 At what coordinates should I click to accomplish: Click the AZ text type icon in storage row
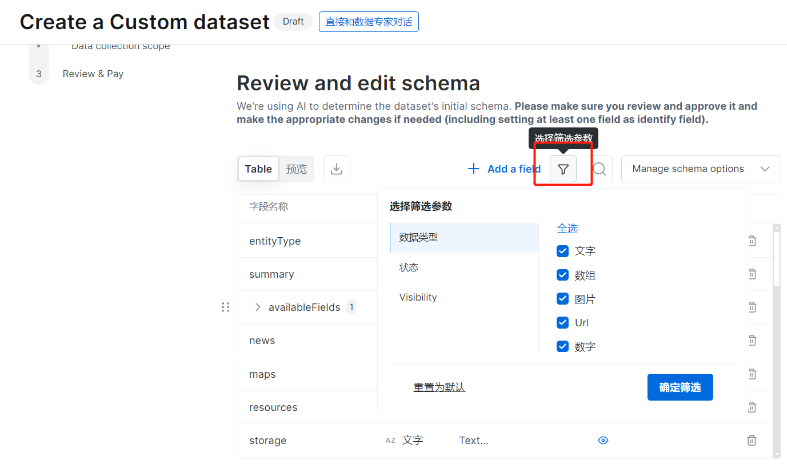[390, 440]
